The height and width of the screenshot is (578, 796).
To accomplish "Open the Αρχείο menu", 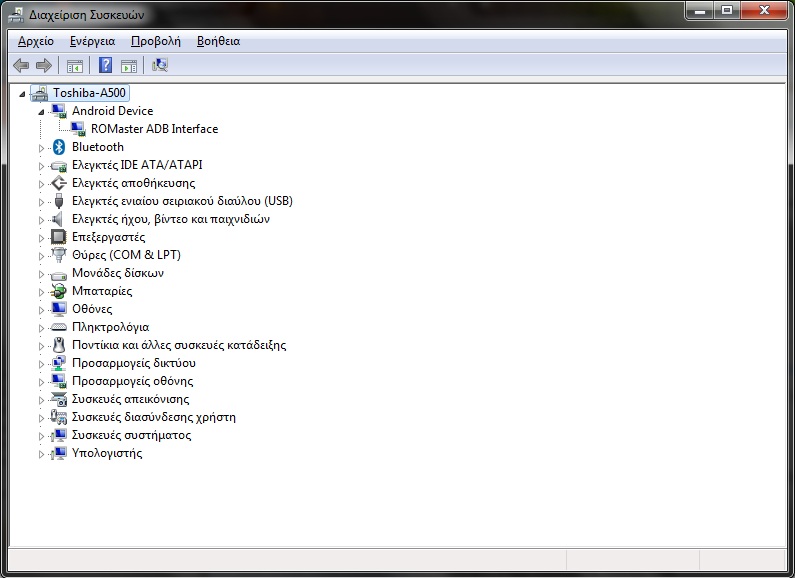I will click(35, 41).
